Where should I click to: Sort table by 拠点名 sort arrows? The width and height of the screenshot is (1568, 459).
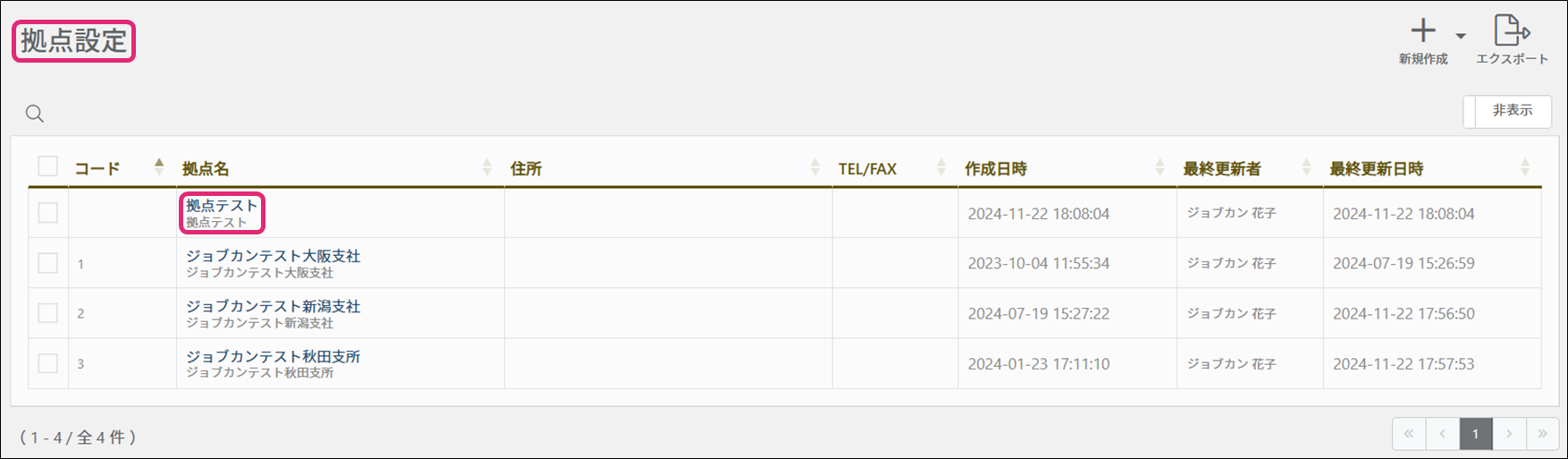(x=487, y=167)
